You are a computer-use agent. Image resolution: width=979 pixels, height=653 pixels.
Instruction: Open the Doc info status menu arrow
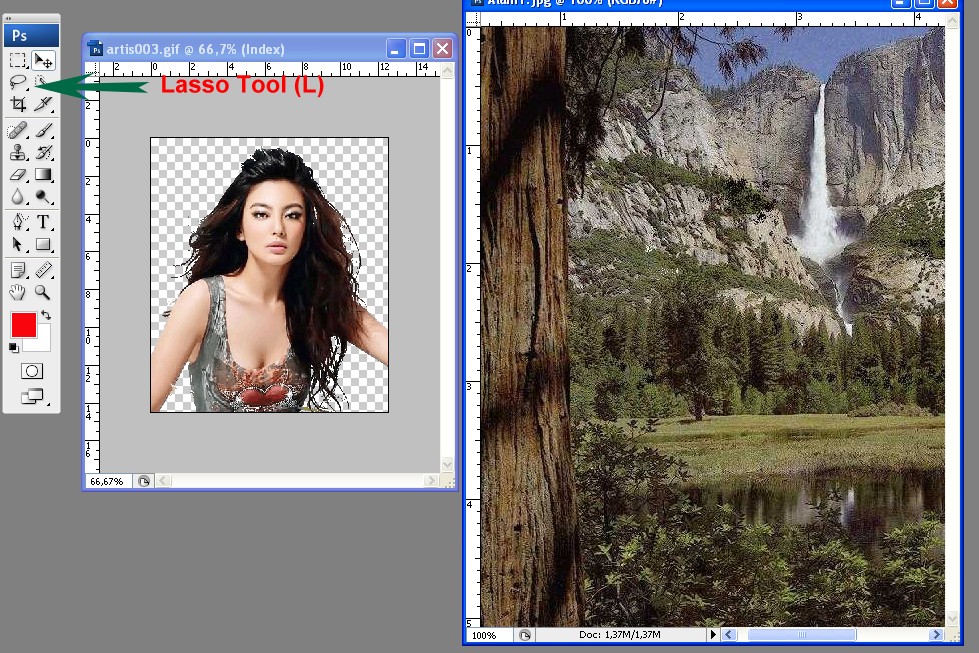pyautogui.click(x=713, y=635)
